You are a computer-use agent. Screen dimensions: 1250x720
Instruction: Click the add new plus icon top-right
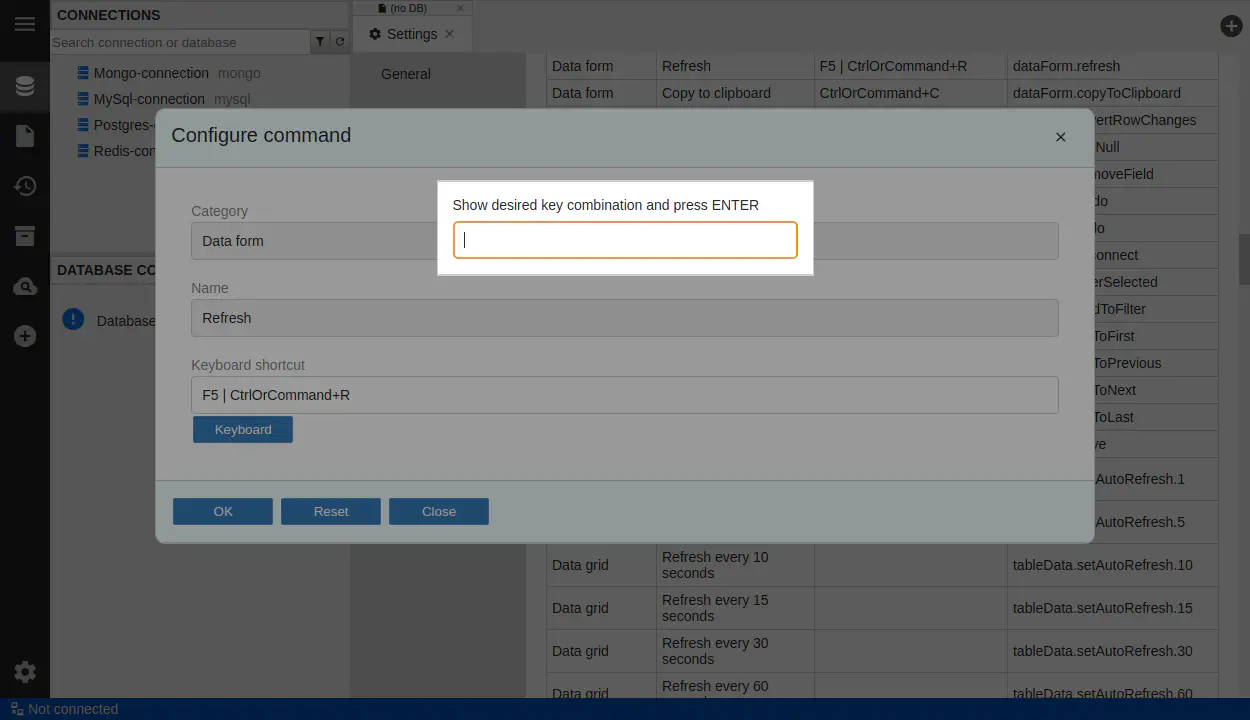click(x=1231, y=27)
